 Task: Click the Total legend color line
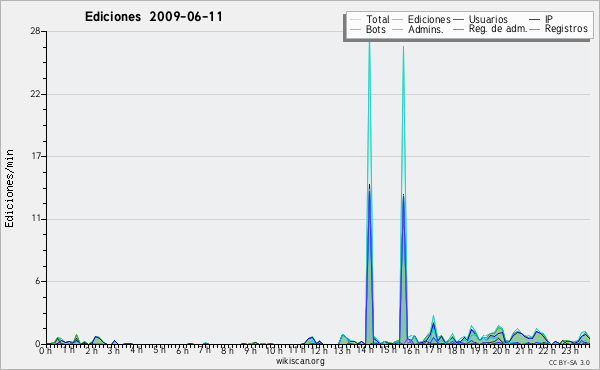(x=355, y=20)
